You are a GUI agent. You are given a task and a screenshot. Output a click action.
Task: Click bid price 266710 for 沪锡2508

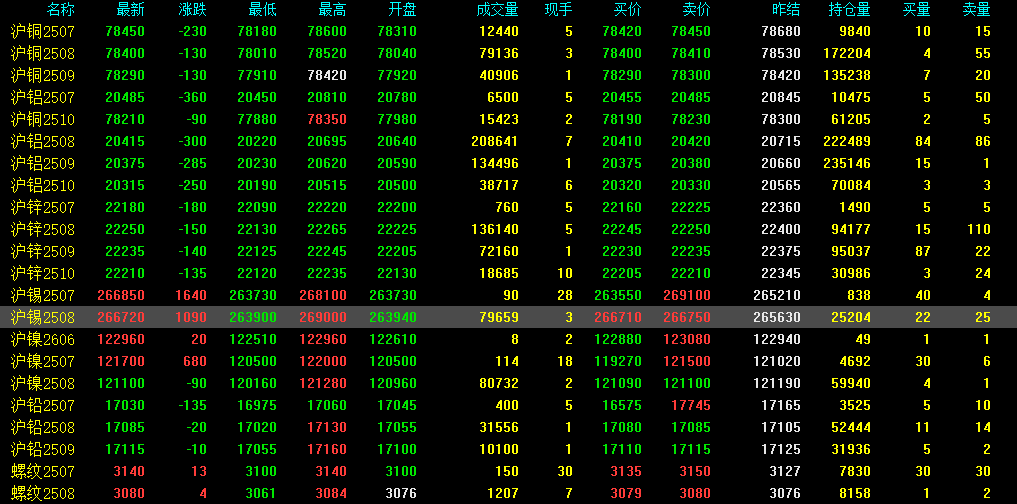pyautogui.click(x=618, y=317)
